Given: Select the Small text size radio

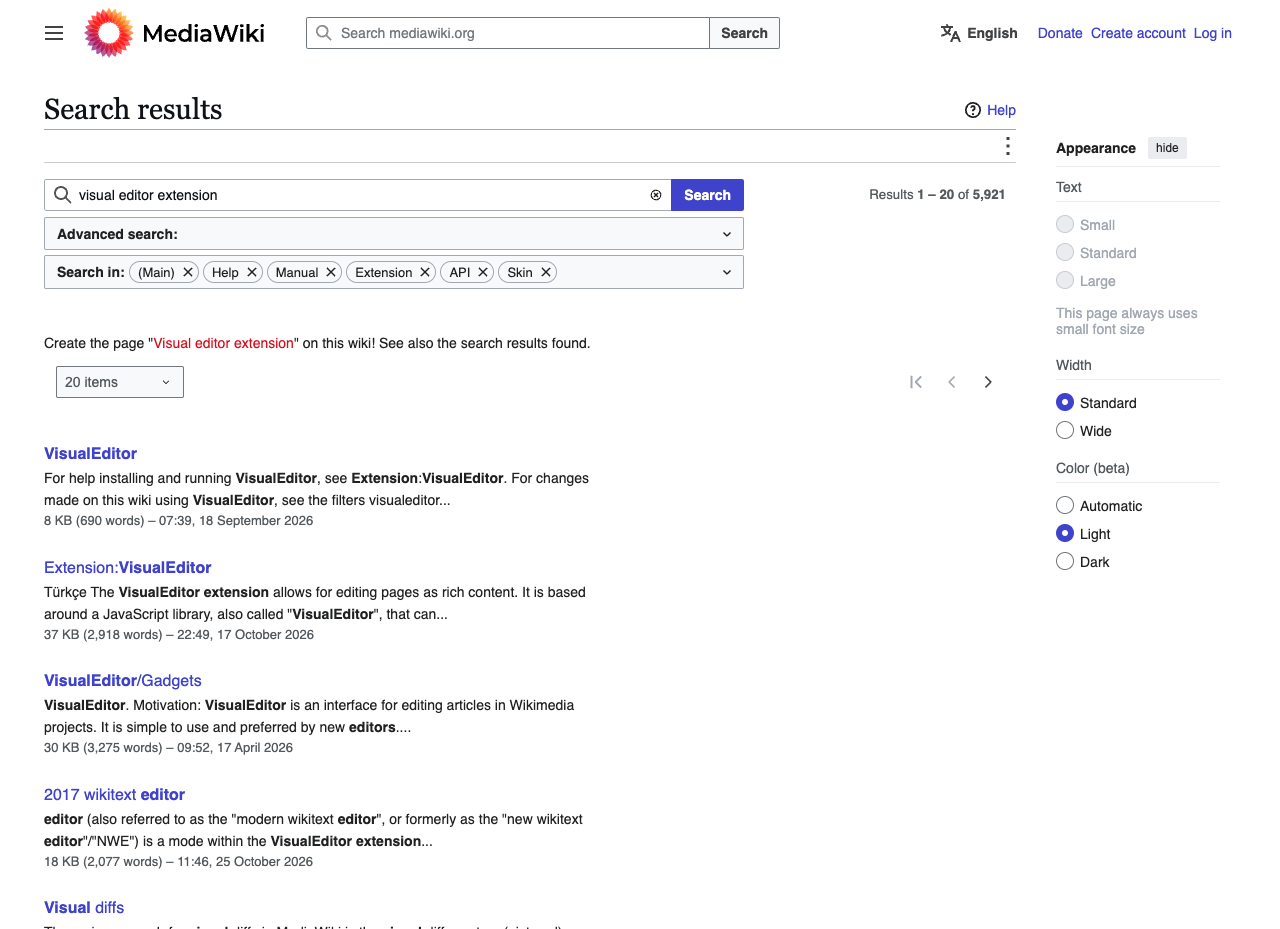Looking at the screenshot, I should point(1065,225).
